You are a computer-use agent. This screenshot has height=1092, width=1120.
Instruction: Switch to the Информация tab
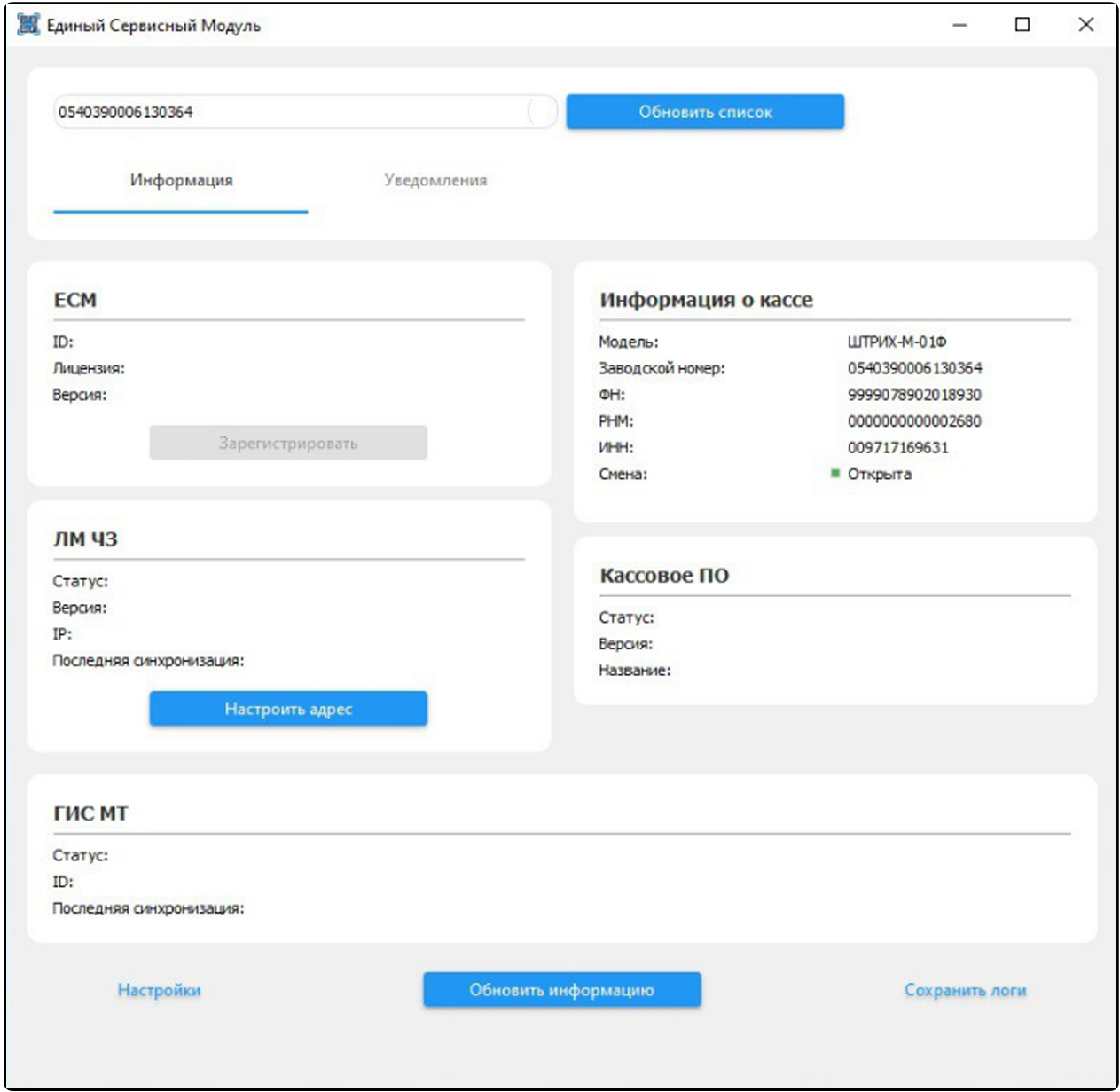181,180
